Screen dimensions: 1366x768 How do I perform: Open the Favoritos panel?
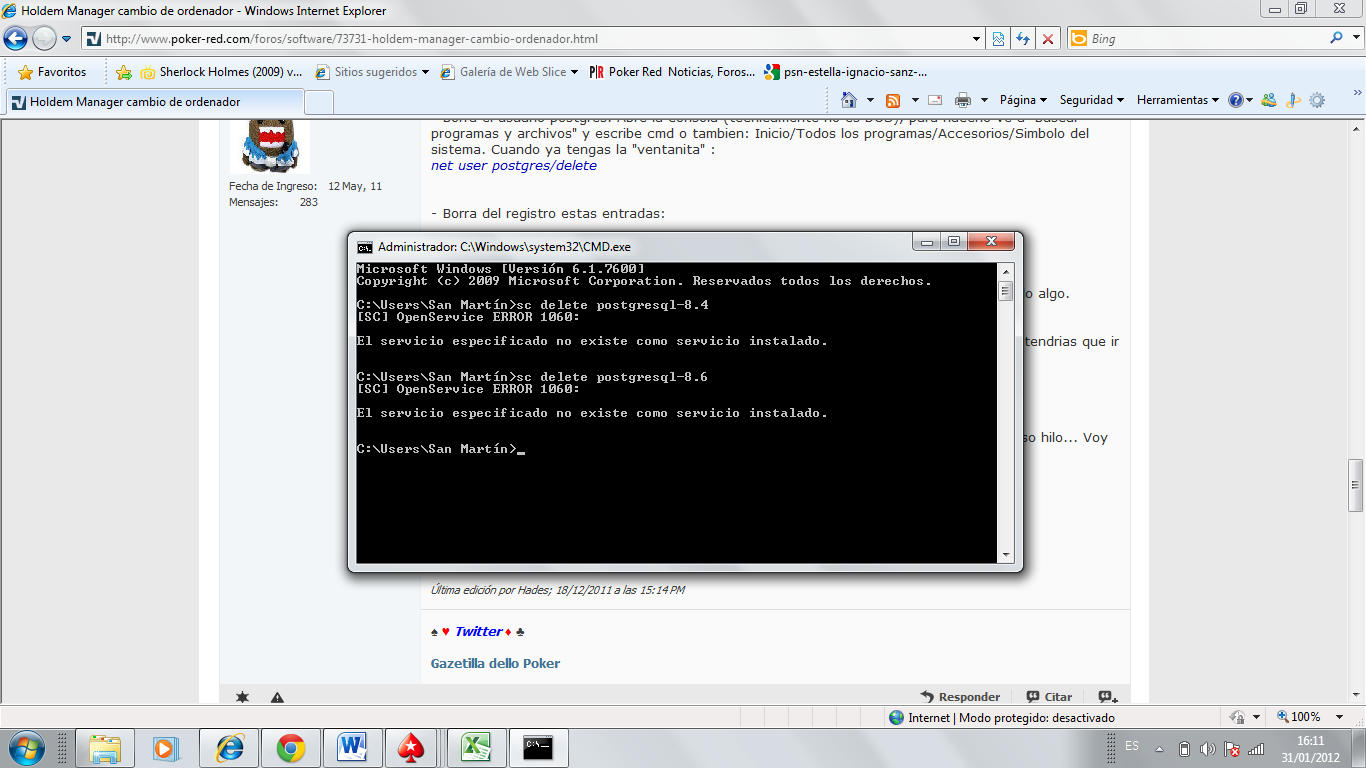(52, 72)
